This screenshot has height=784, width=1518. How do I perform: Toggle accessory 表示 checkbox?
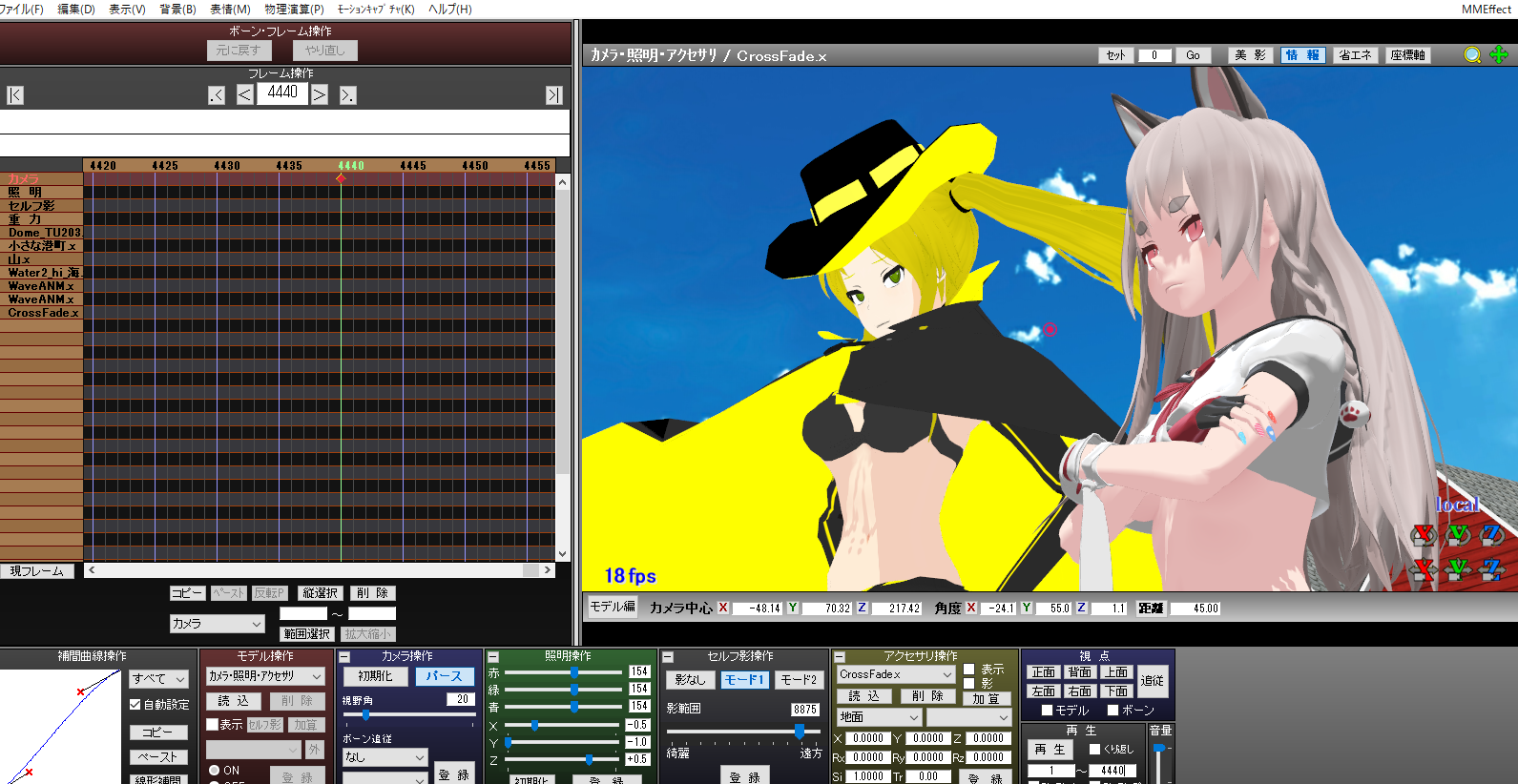pos(969,670)
